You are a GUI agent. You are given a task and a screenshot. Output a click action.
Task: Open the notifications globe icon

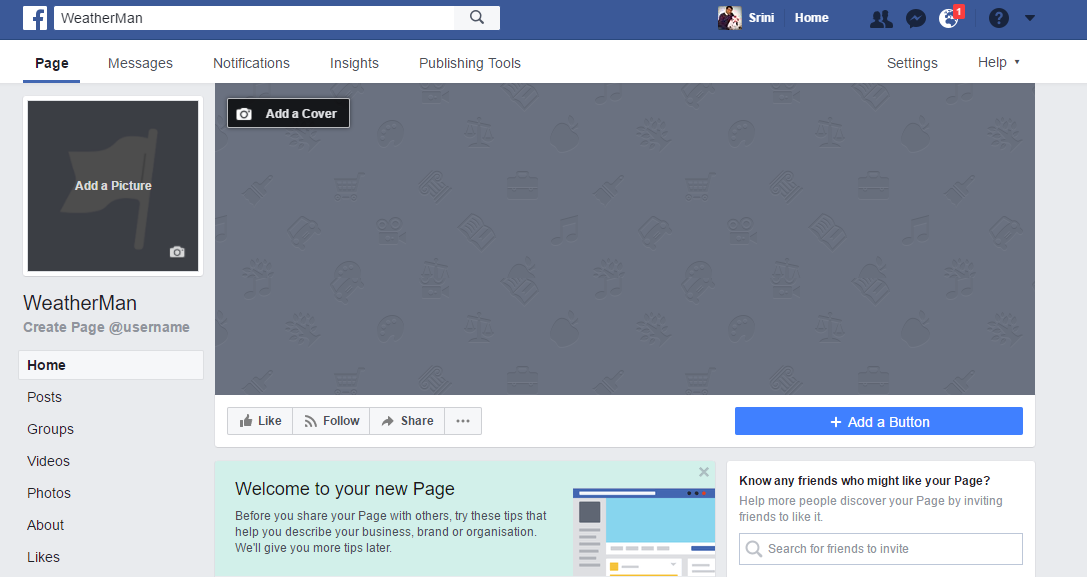[x=949, y=18]
